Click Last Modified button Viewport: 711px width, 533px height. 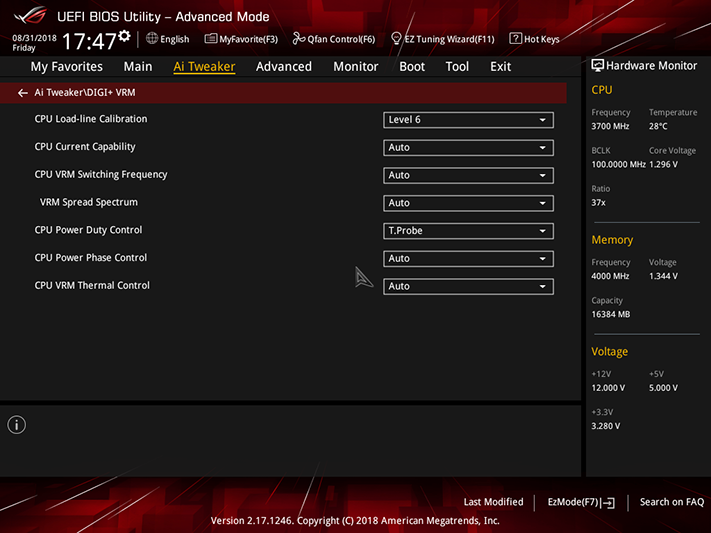click(493, 502)
